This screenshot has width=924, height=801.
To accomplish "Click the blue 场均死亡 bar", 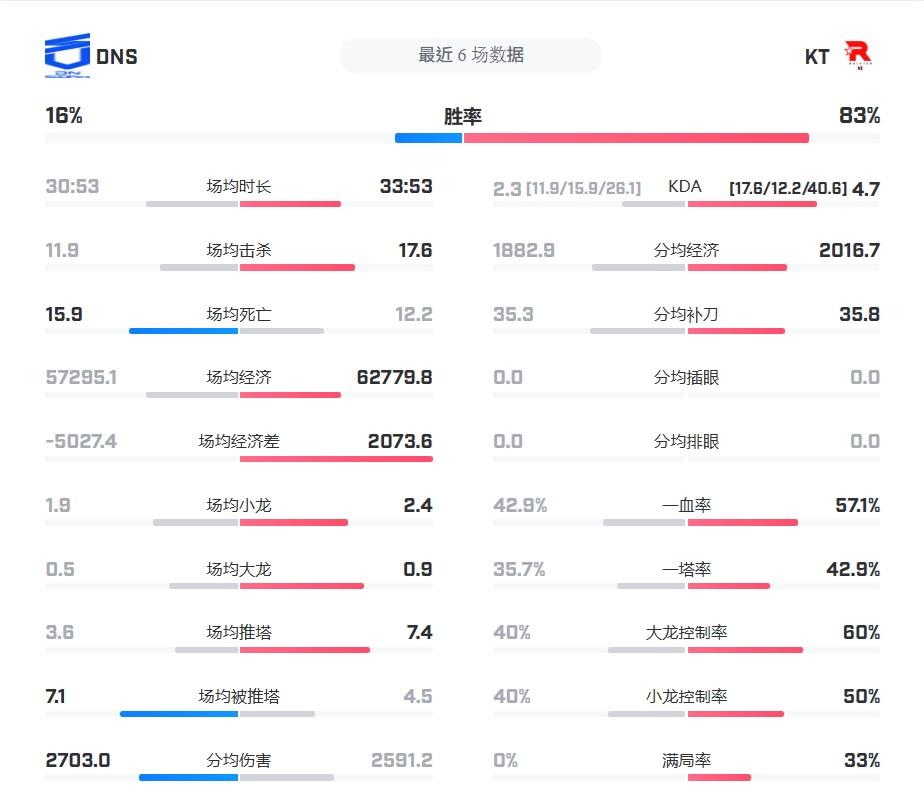I will click(x=184, y=331).
